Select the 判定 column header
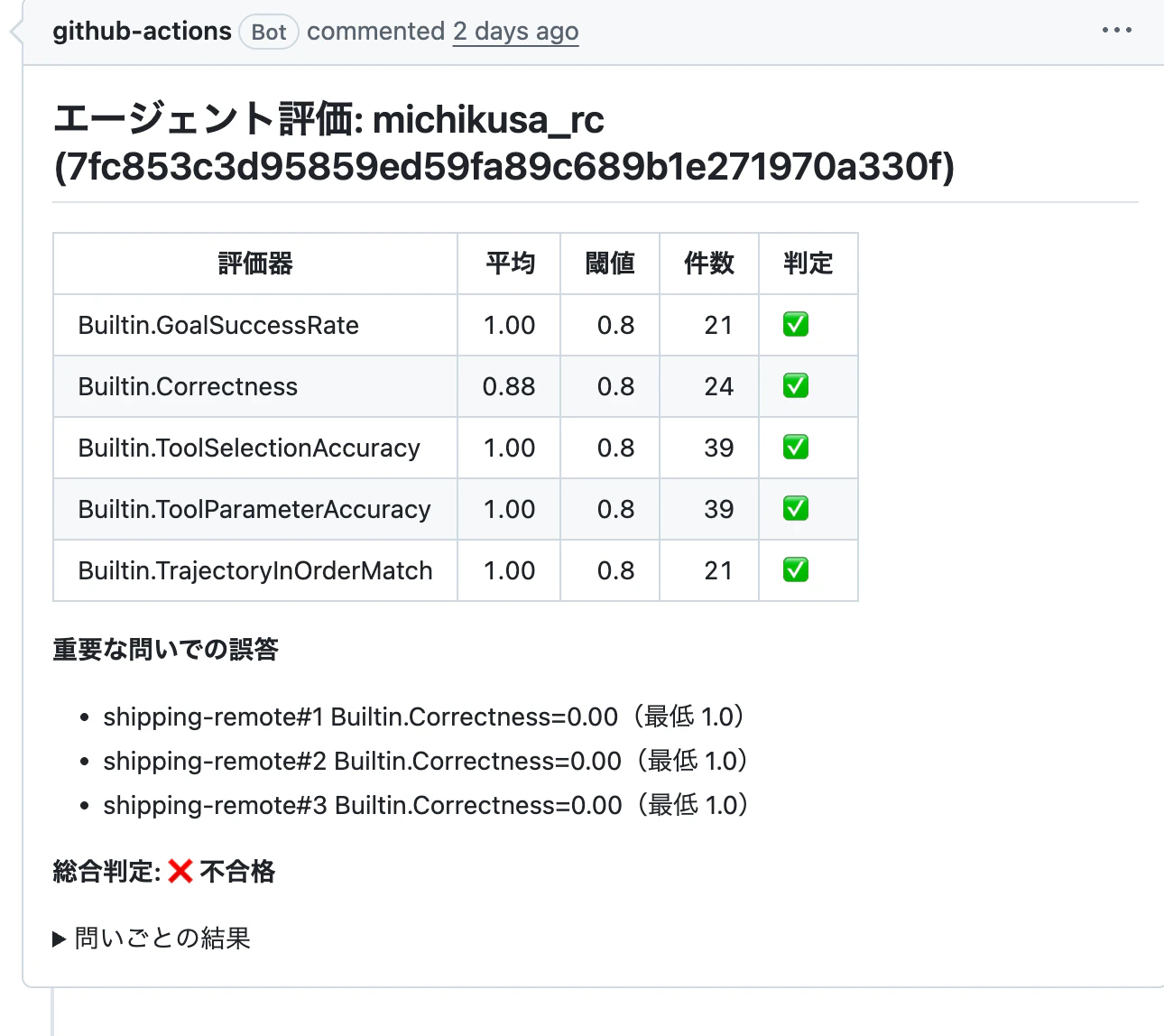 [x=808, y=264]
